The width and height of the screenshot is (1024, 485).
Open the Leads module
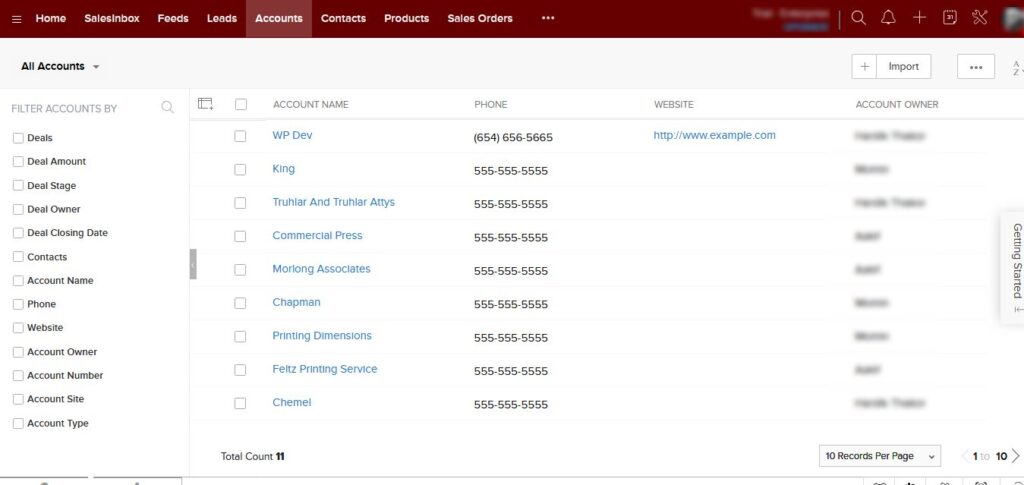222,18
